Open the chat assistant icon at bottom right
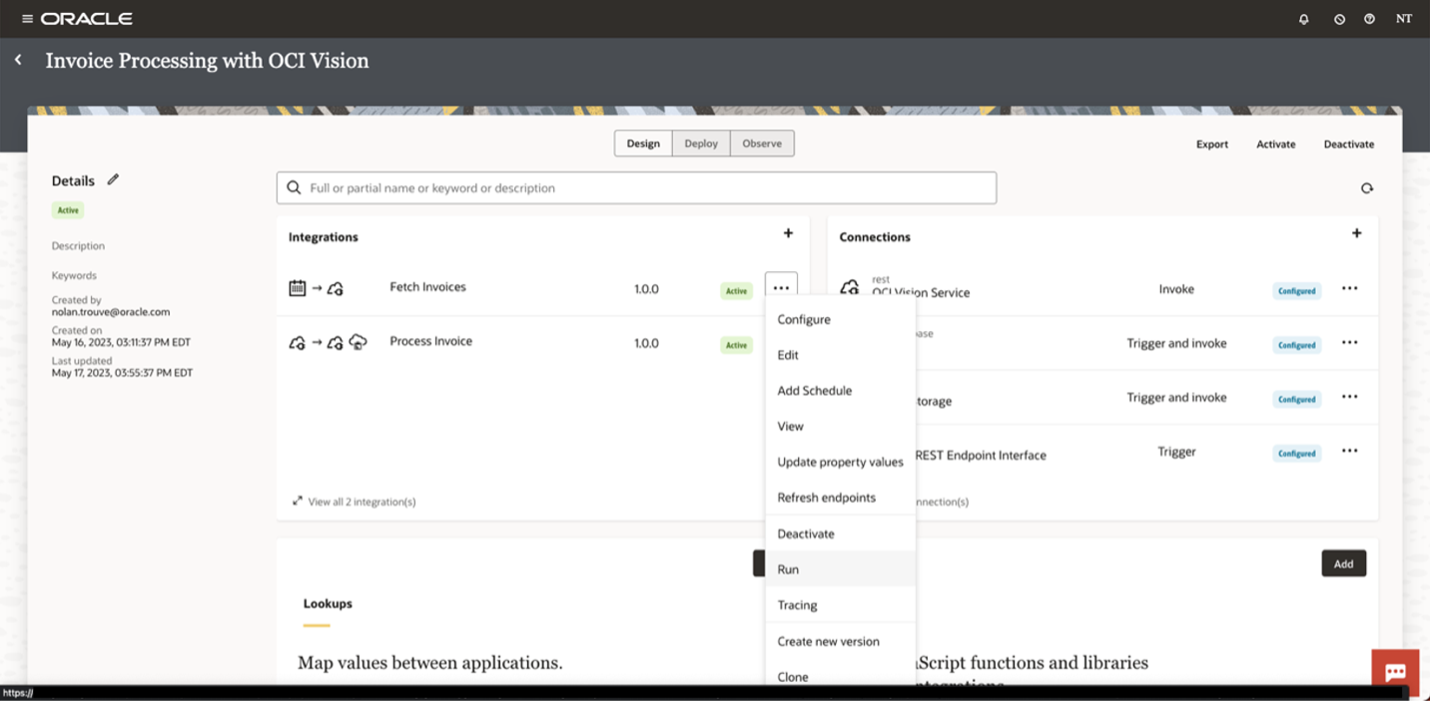The image size is (1430, 705). (x=1395, y=671)
